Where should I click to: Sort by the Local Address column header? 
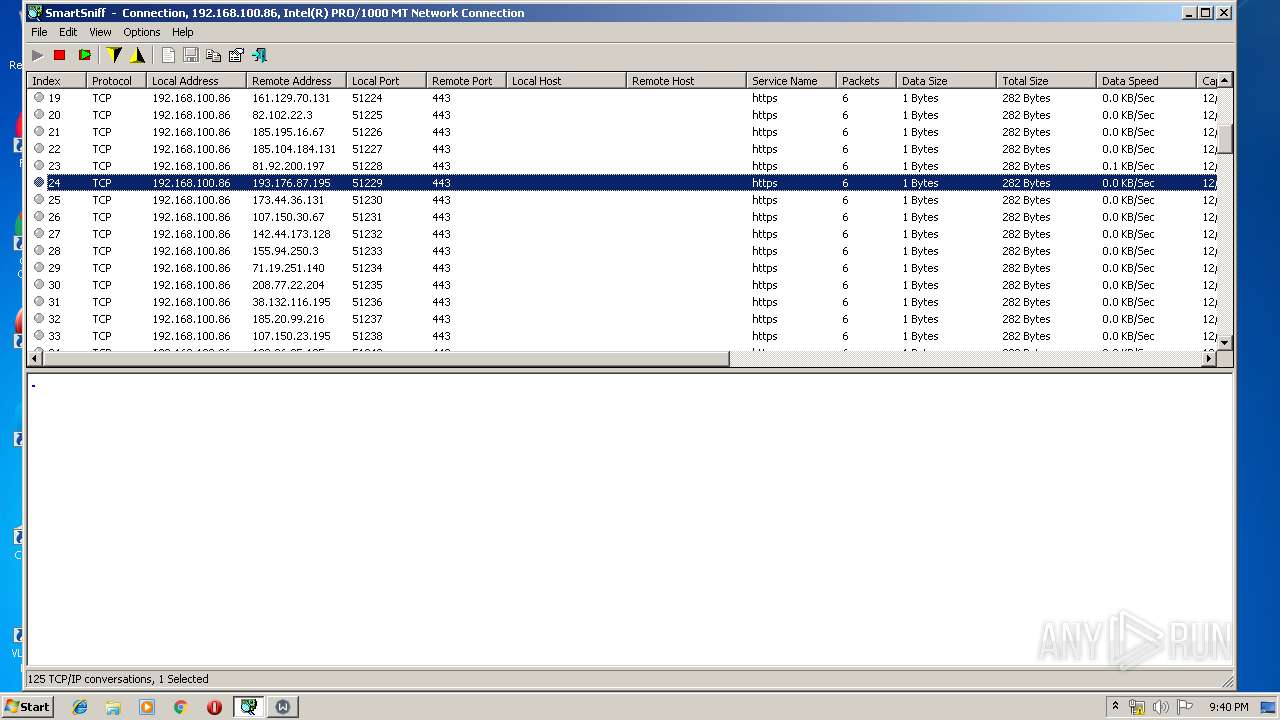pos(197,81)
